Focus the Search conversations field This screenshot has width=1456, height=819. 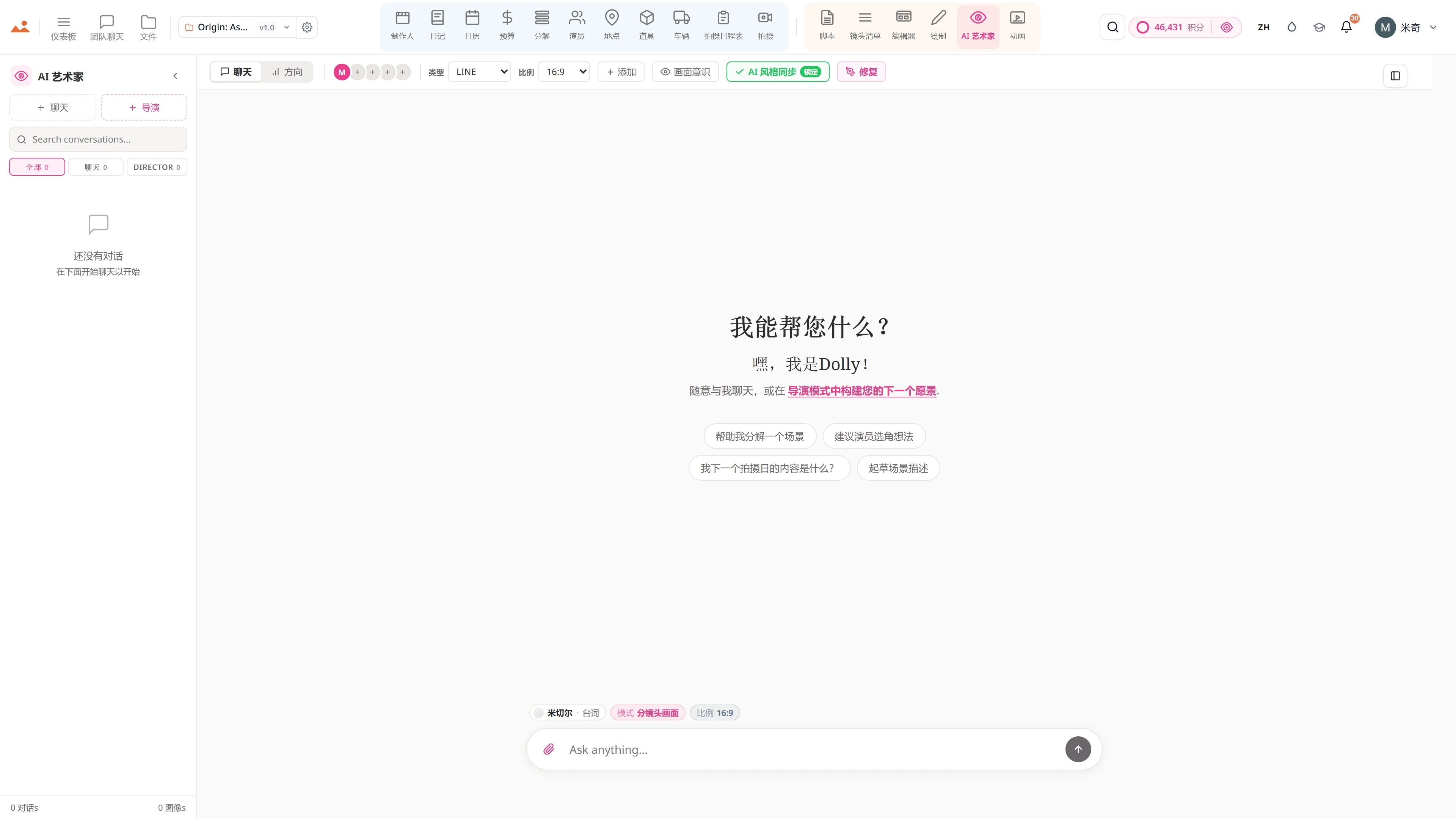(x=98, y=139)
